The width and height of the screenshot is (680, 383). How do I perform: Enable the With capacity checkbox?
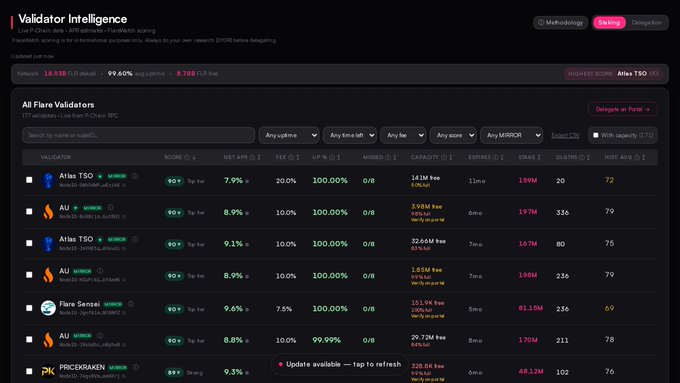tap(596, 135)
